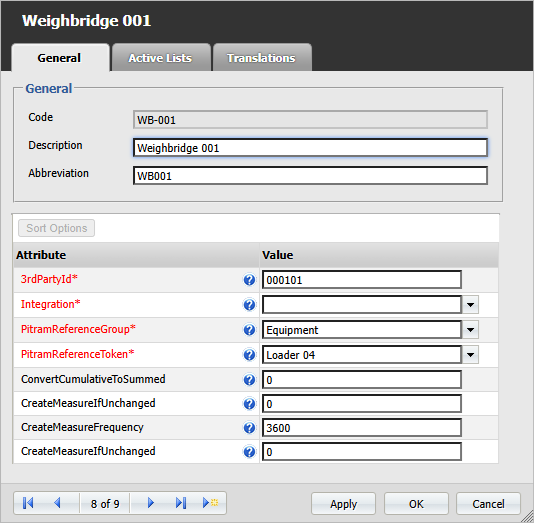Image resolution: width=534 pixels, height=523 pixels.
Task: Open help for Integration attribute
Action: [x=249, y=305]
